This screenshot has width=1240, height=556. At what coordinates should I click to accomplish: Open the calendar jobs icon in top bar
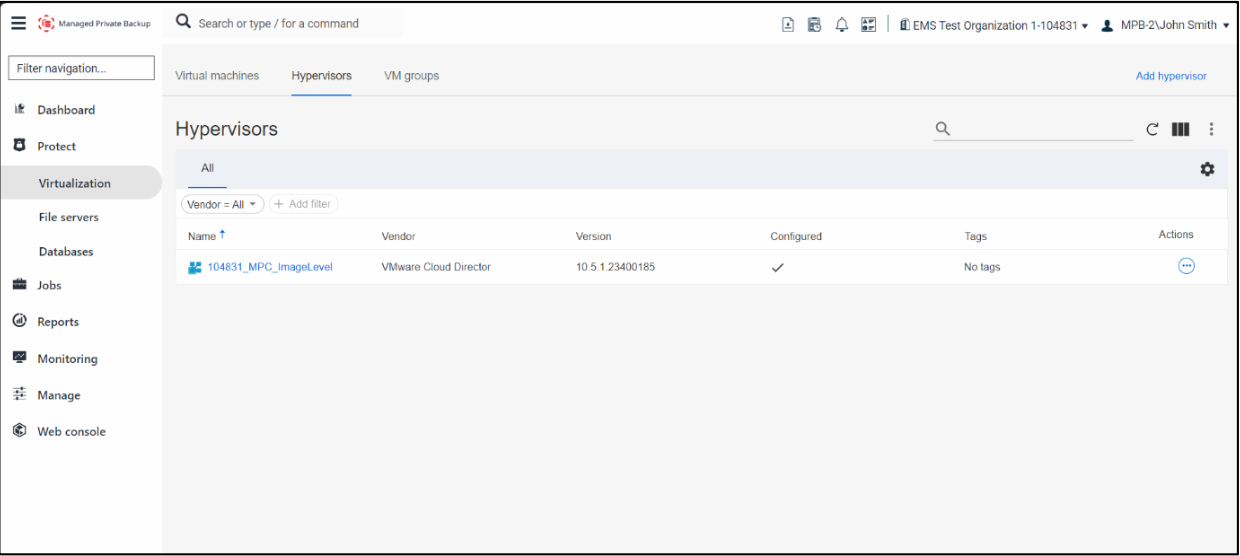tap(814, 24)
